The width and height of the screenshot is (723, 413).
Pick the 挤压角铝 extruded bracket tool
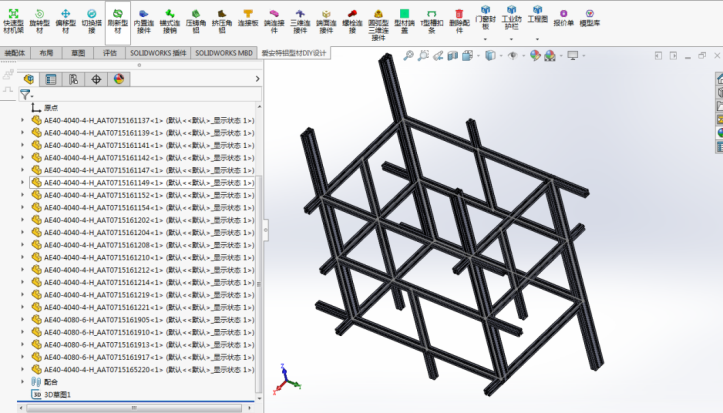[222, 21]
